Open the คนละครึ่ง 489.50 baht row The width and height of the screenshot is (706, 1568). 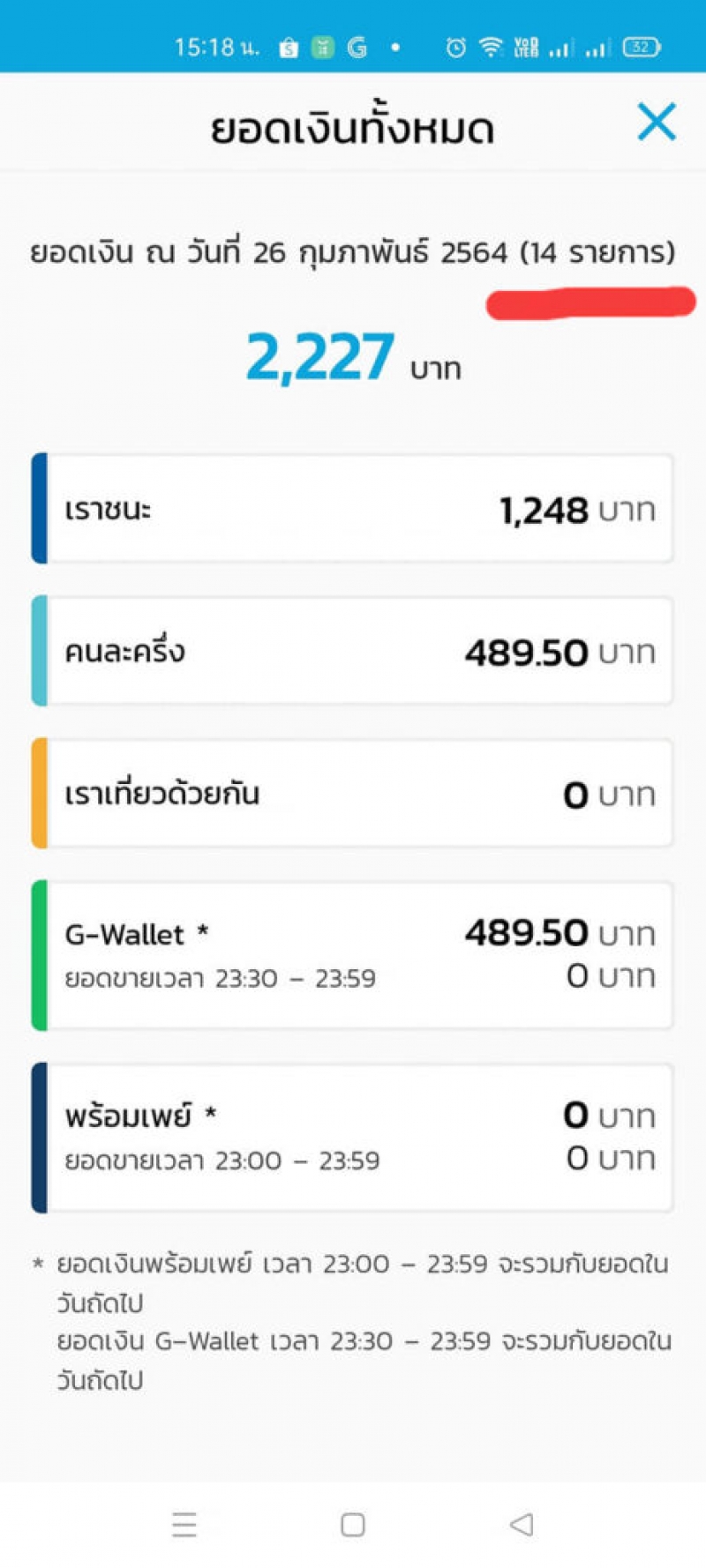coord(353,652)
